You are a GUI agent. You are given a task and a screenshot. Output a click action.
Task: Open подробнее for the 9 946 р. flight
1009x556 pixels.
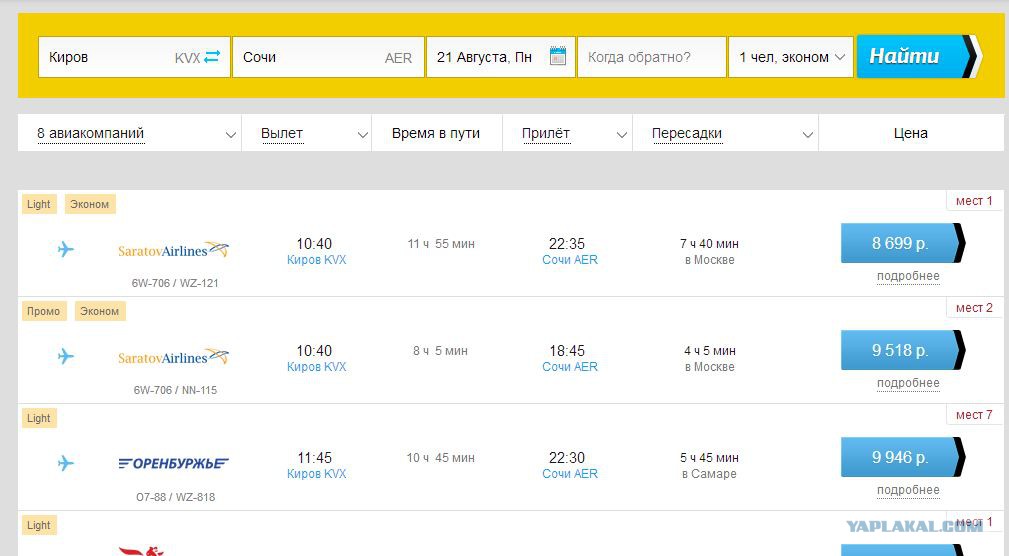[x=908, y=490]
